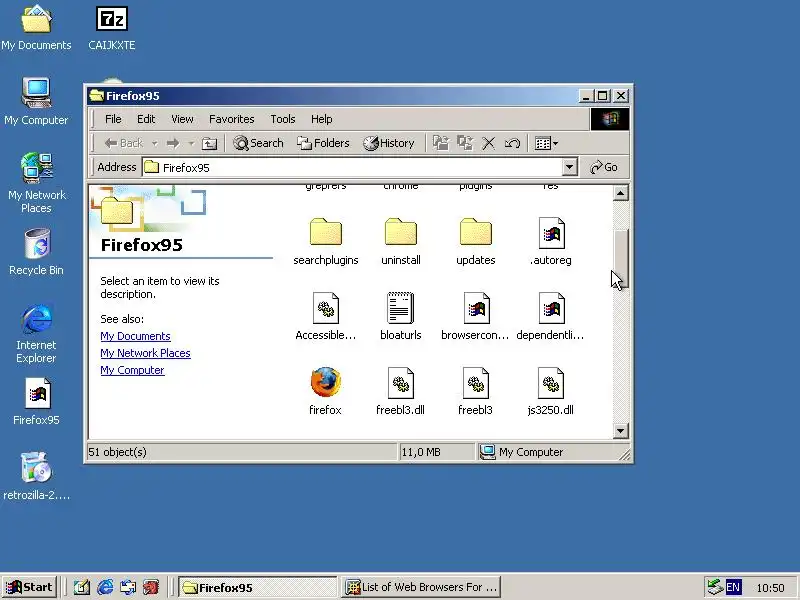Open the File menu
Screen dimensions: 800x600
(113, 119)
